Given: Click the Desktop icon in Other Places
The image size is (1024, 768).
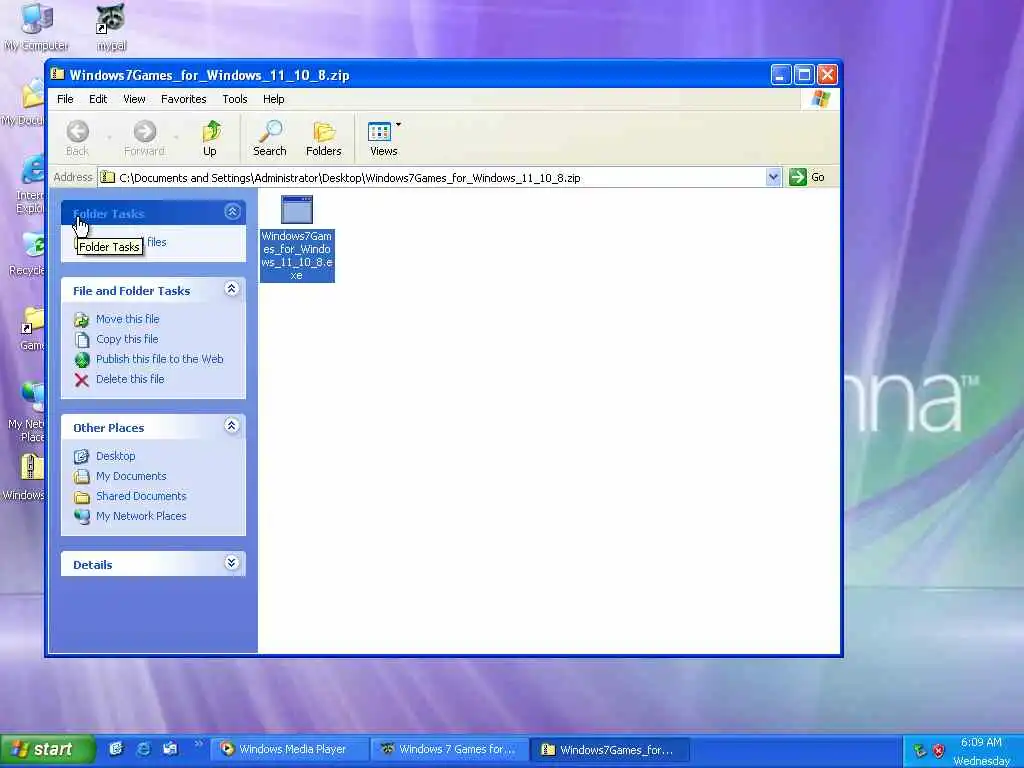Looking at the screenshot, I should point(82,456).
